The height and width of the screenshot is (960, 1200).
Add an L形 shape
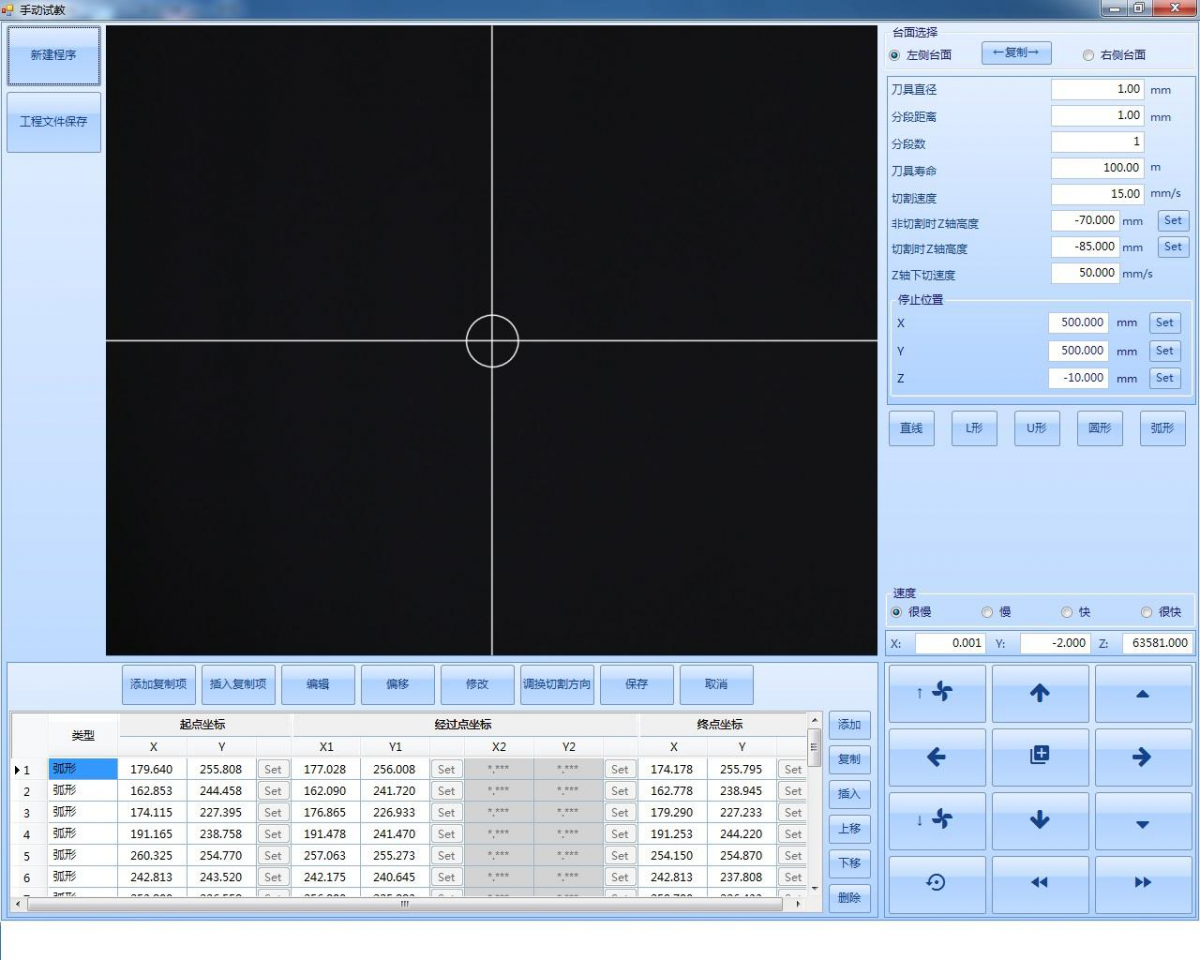974,428
